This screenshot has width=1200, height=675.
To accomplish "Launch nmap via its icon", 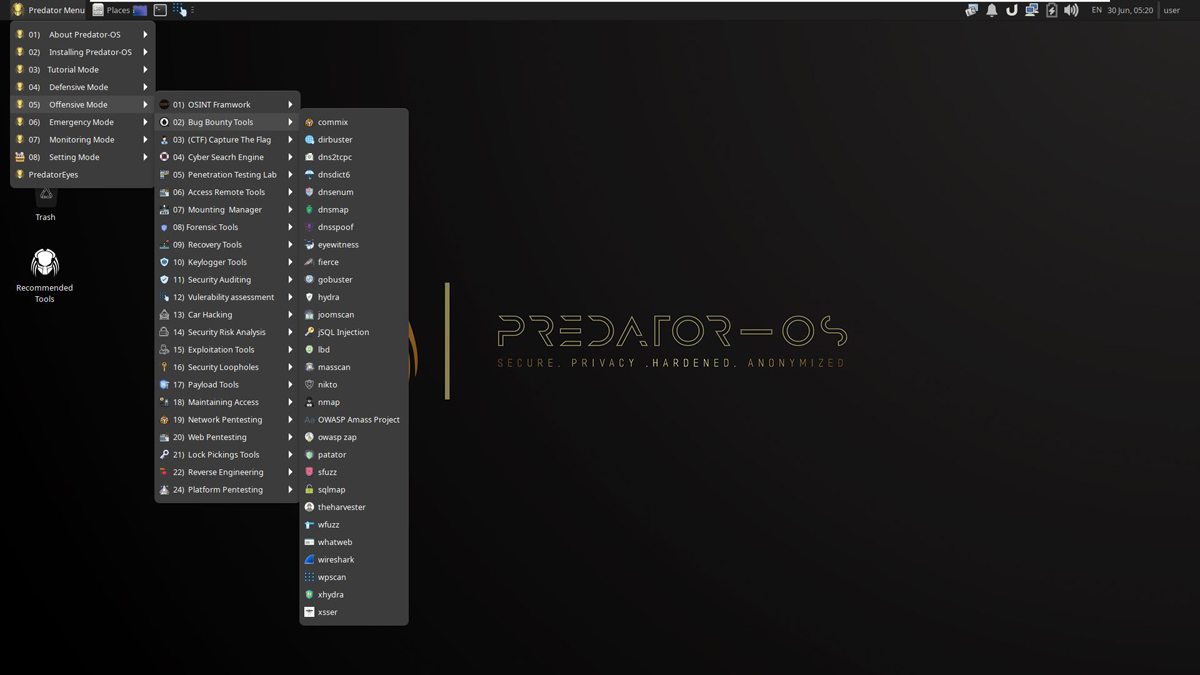I will [310, 402].
